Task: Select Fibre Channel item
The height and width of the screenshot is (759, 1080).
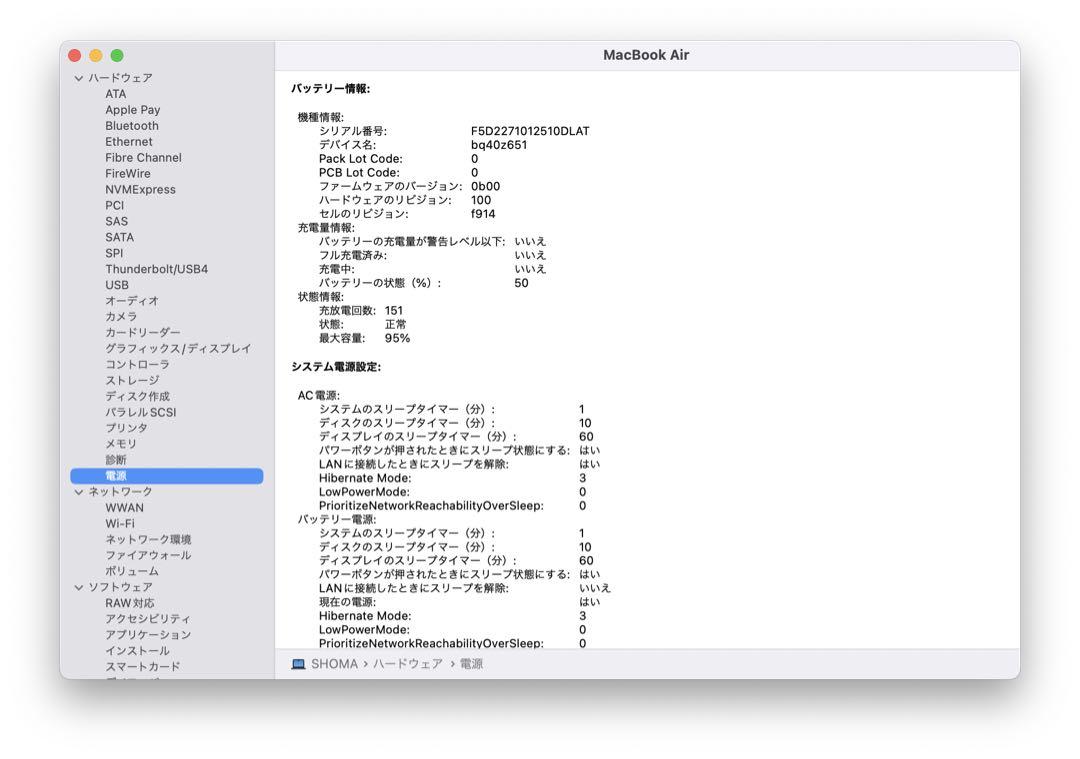Action: pos(143,157)
